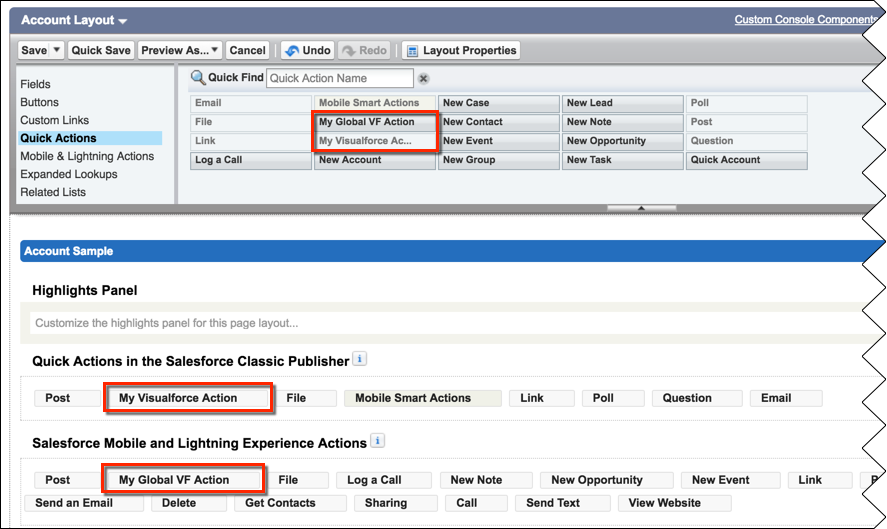Select Mobile & Lightning Actions category

tap(87, 156)
